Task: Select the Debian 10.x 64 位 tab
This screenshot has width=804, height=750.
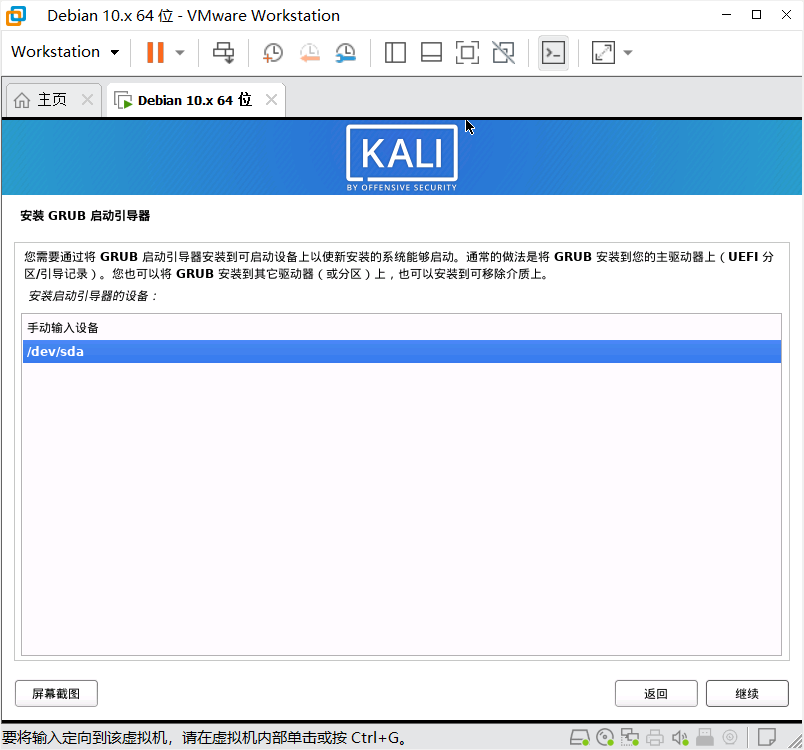Action: pyautogui.click(x=195, y=99)
